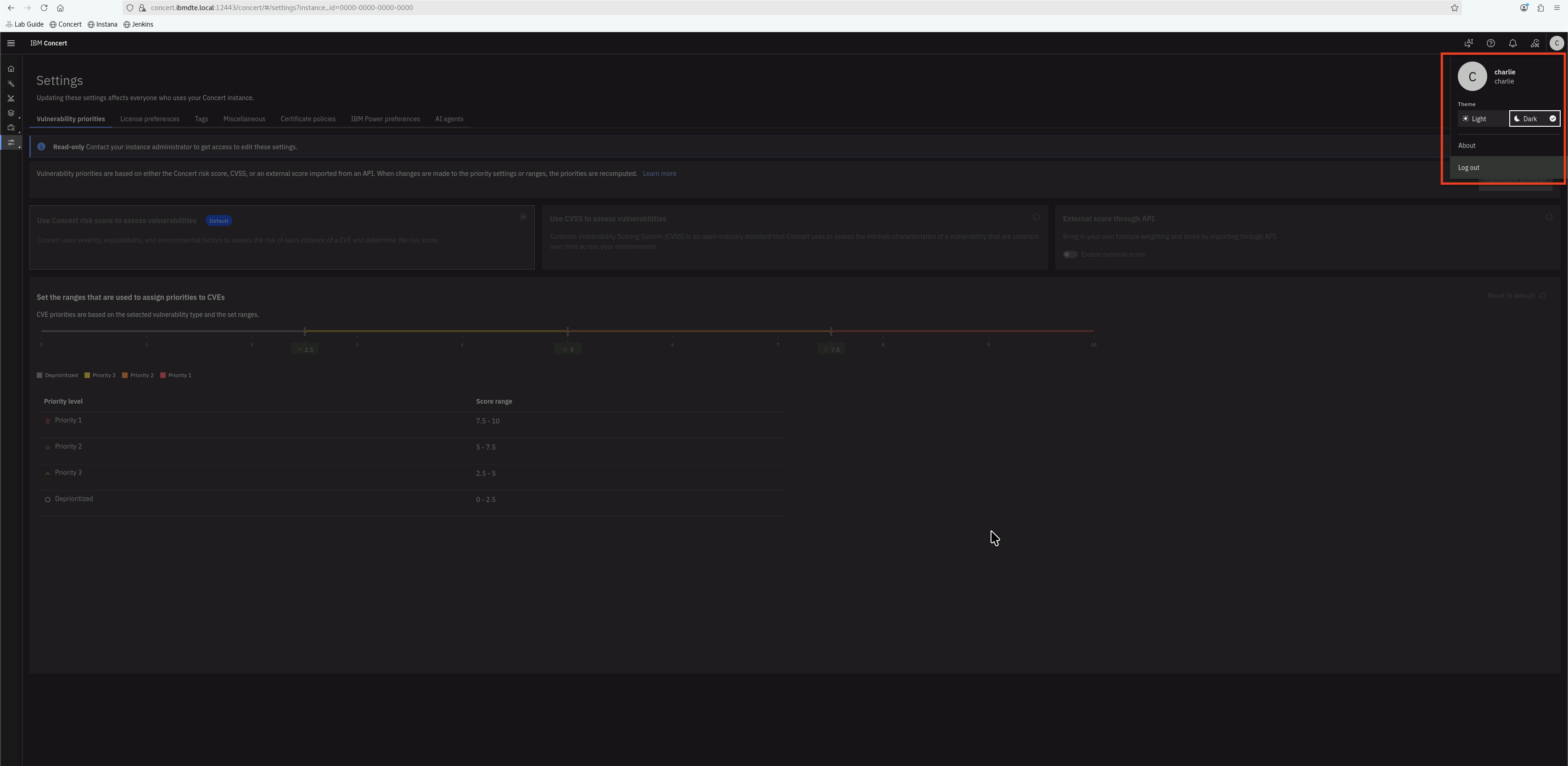Open the Certificate policies tab
This screenshot has width=1568, height=766.
308,119
